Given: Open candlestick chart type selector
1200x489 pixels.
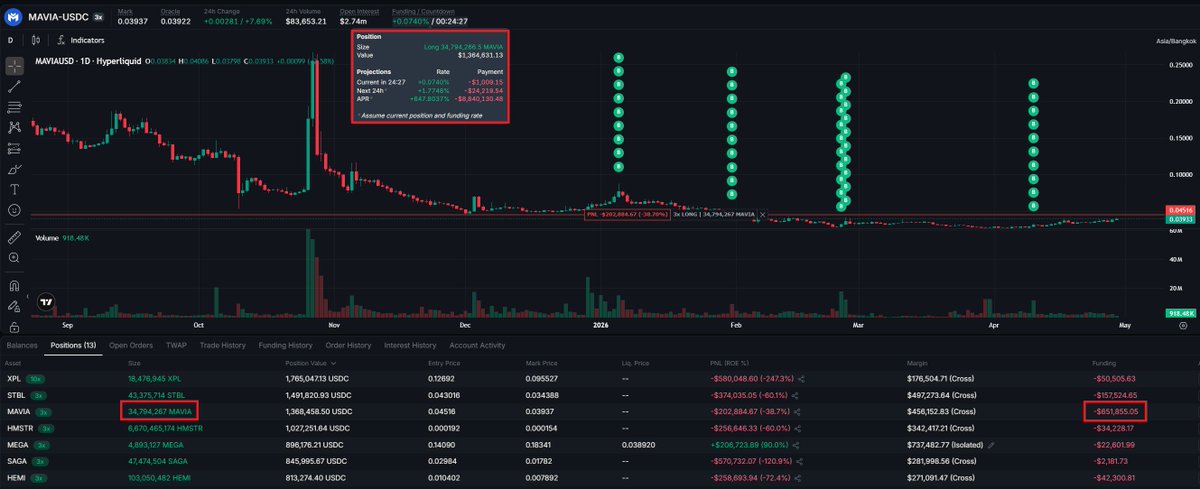Looking at the screenshot, I should [36, 40].
